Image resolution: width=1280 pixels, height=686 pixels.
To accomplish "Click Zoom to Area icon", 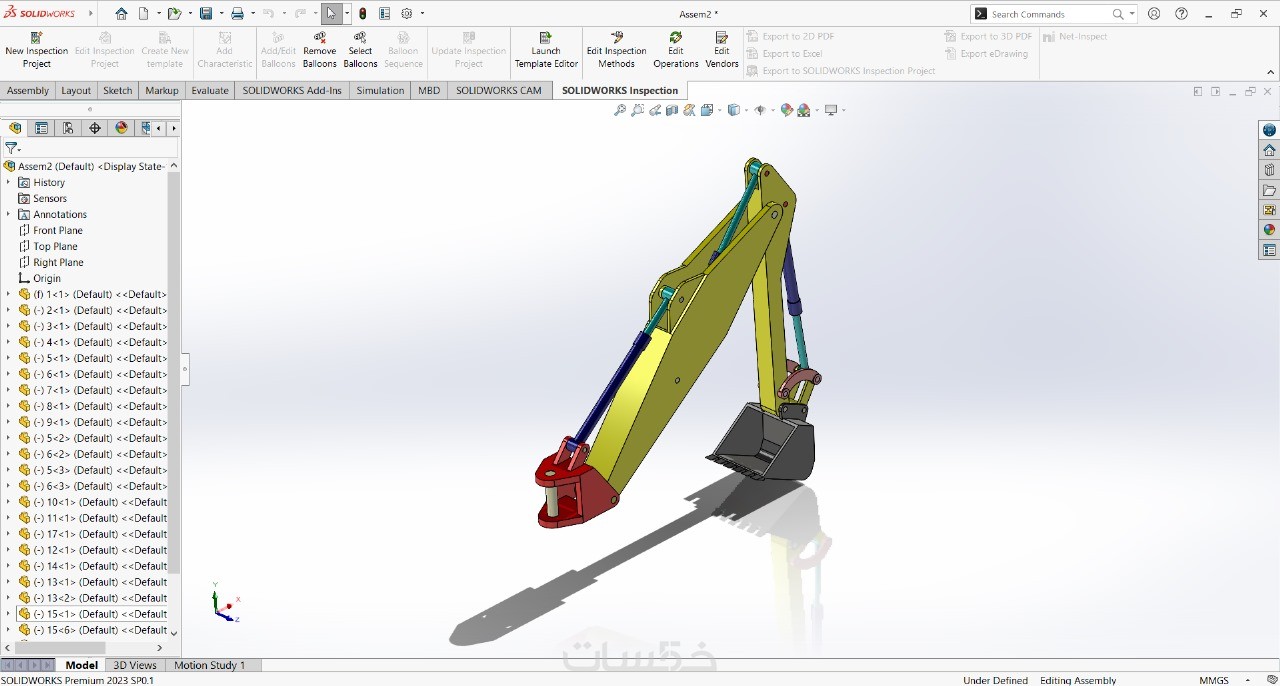I will click(638, 110).
